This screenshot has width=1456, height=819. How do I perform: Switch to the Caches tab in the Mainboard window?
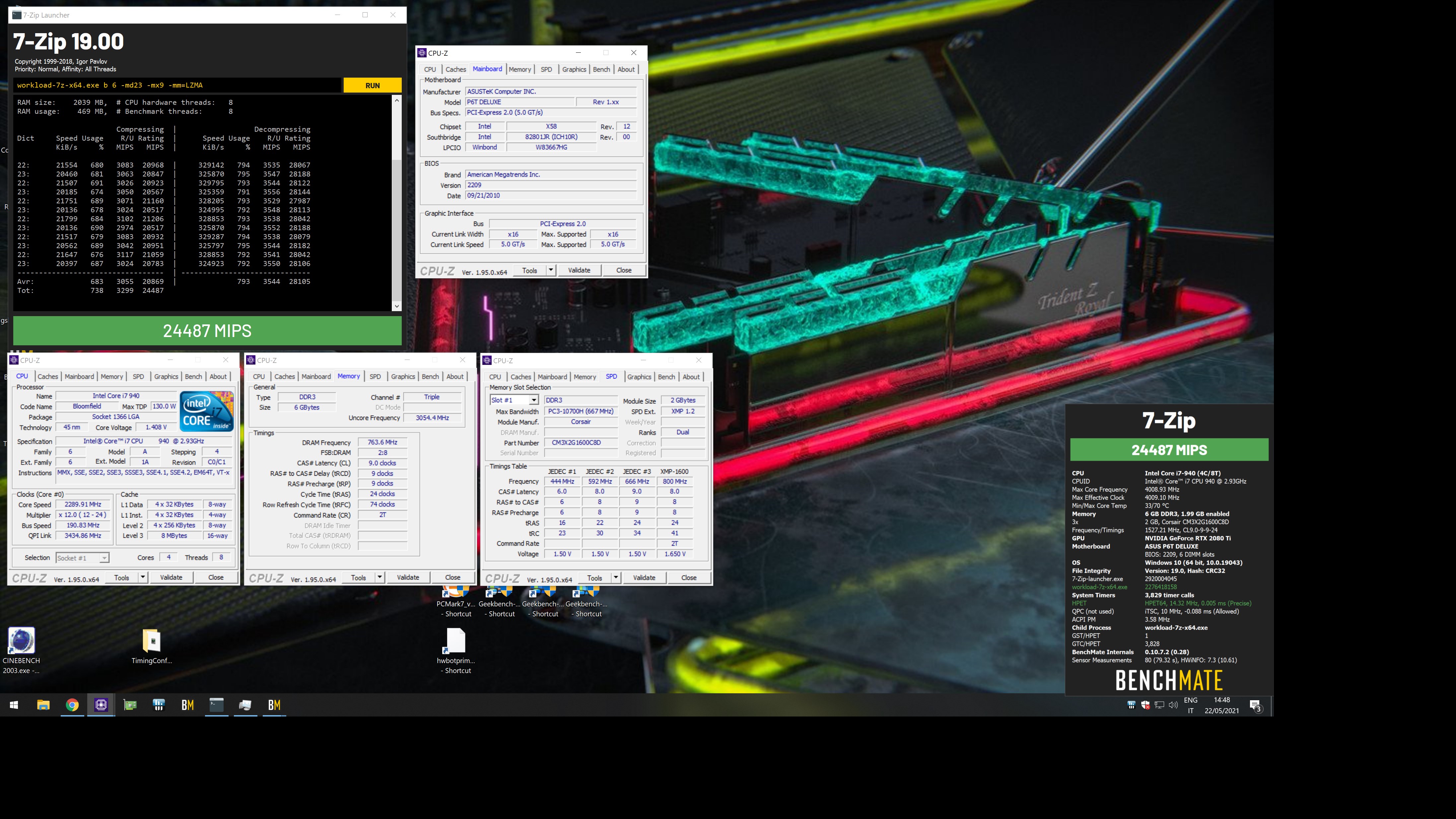tap(455, 70)
